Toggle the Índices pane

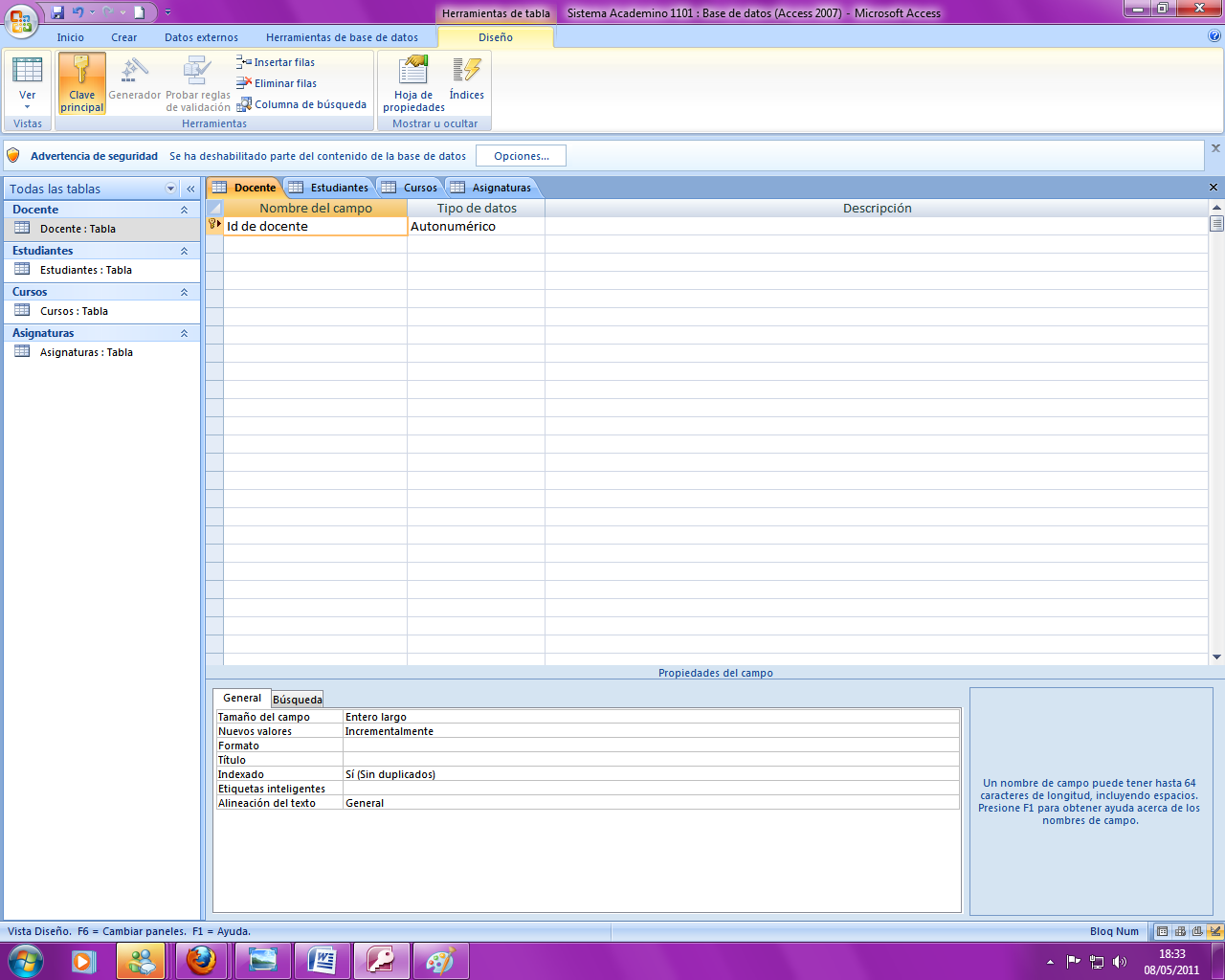pyautogui.click(x=467, y=78)
